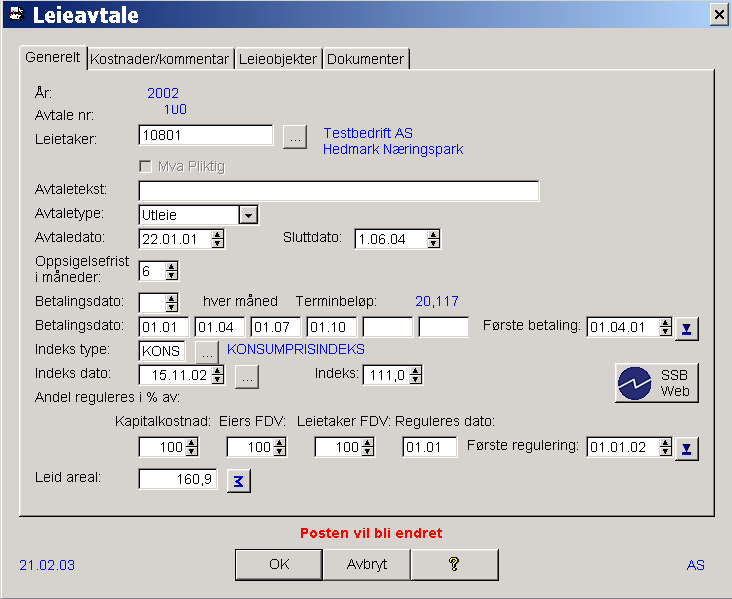Adjust the Sluttdato spinner arrows
Viewport: 732px width, 599px height.
[x=432, y=239]
